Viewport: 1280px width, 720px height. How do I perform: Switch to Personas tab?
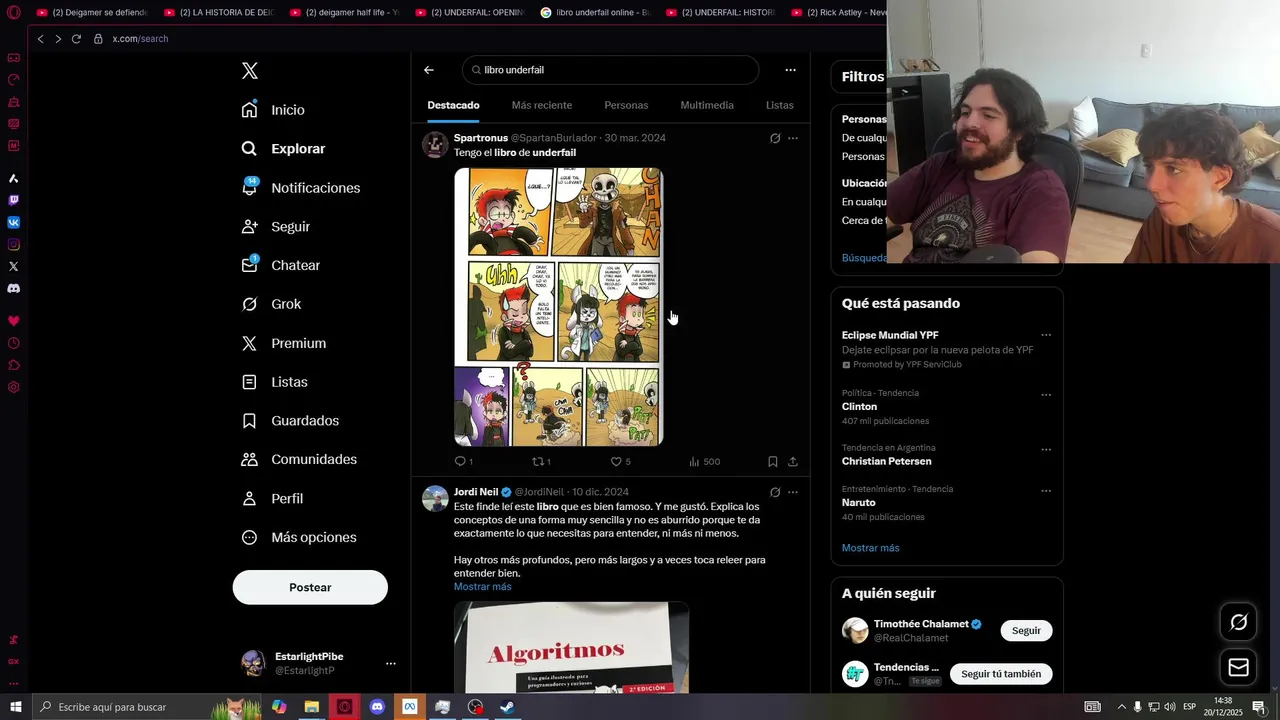pos(626,105)
